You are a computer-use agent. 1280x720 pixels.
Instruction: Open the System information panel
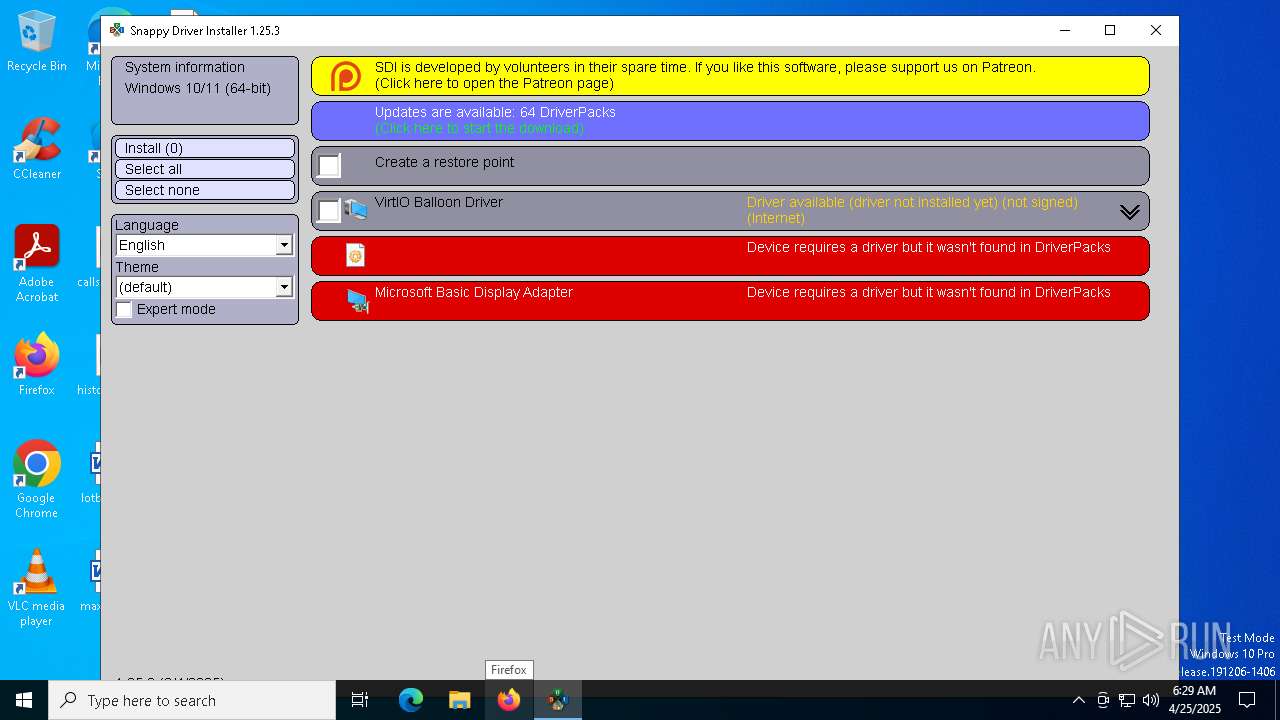point(205,90)
